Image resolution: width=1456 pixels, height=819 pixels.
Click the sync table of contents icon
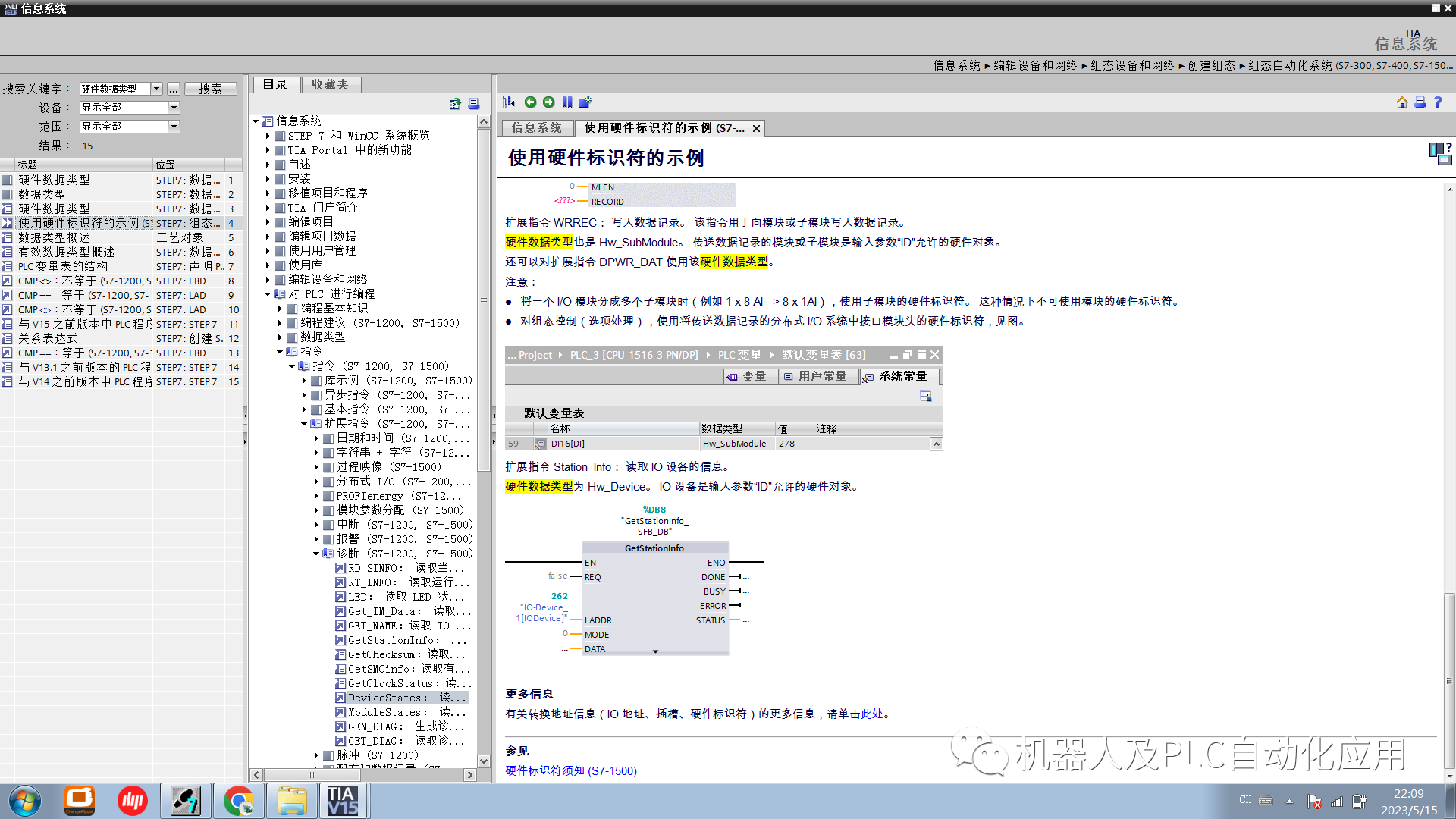pyautogui.click(x=455, y=104)
